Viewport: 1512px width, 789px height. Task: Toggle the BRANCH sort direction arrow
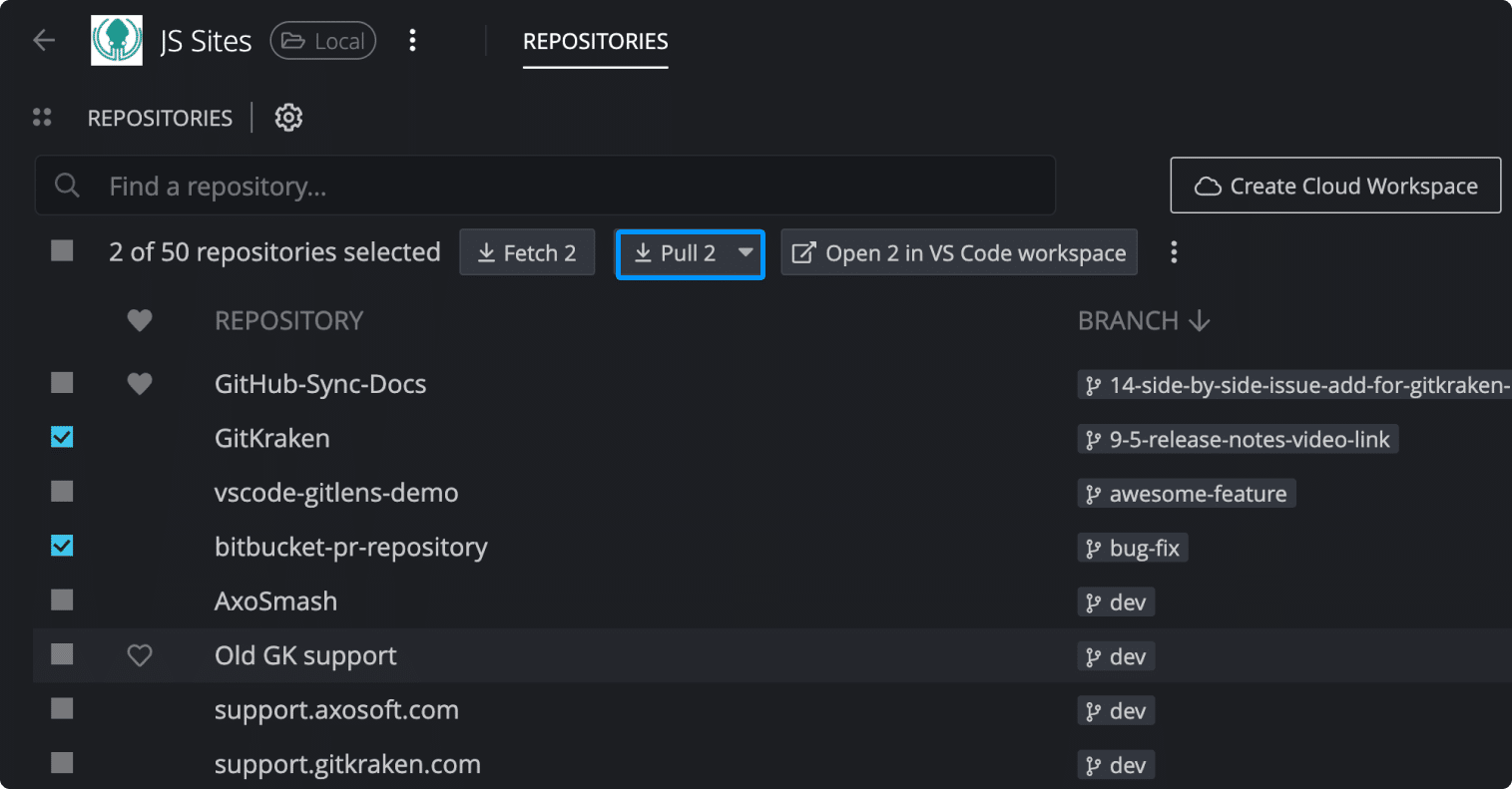[x=1202, y=320]
